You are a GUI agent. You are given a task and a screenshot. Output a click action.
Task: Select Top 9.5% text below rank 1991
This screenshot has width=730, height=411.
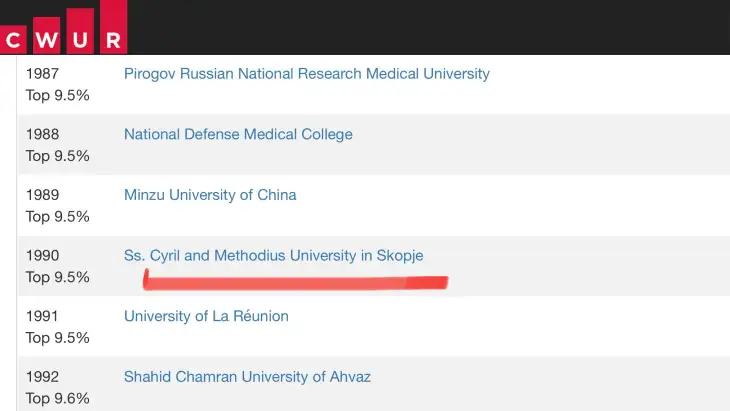coord(58,338)
